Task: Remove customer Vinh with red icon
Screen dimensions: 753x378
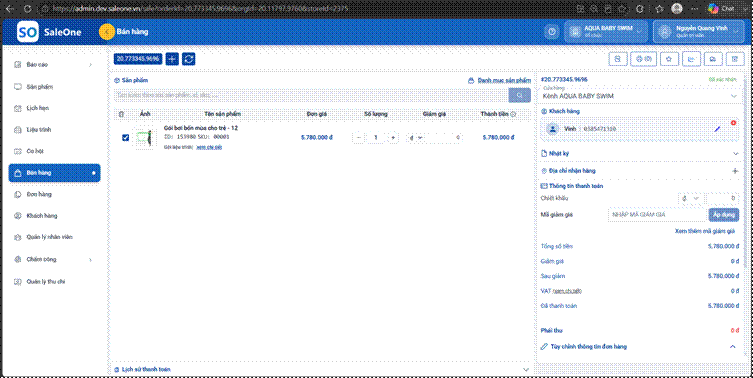Action: (x=733, y=123)
